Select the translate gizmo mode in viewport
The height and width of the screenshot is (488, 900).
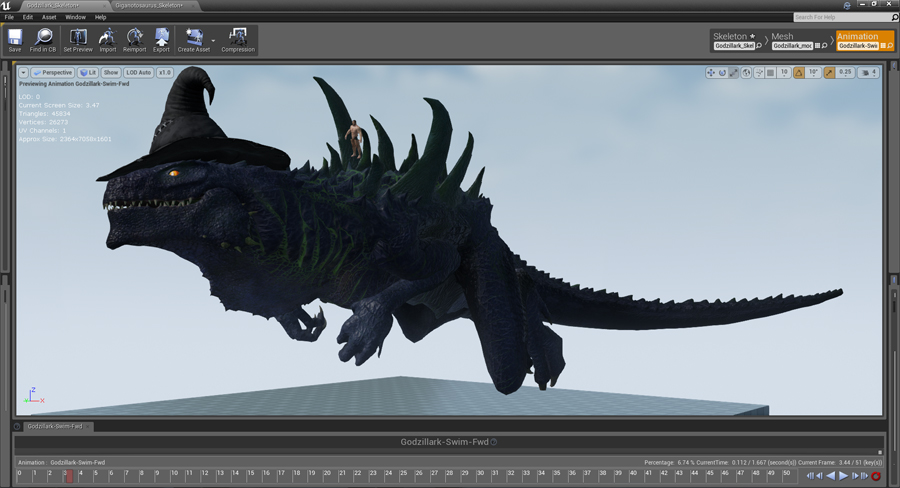click(x=711, y=72)
